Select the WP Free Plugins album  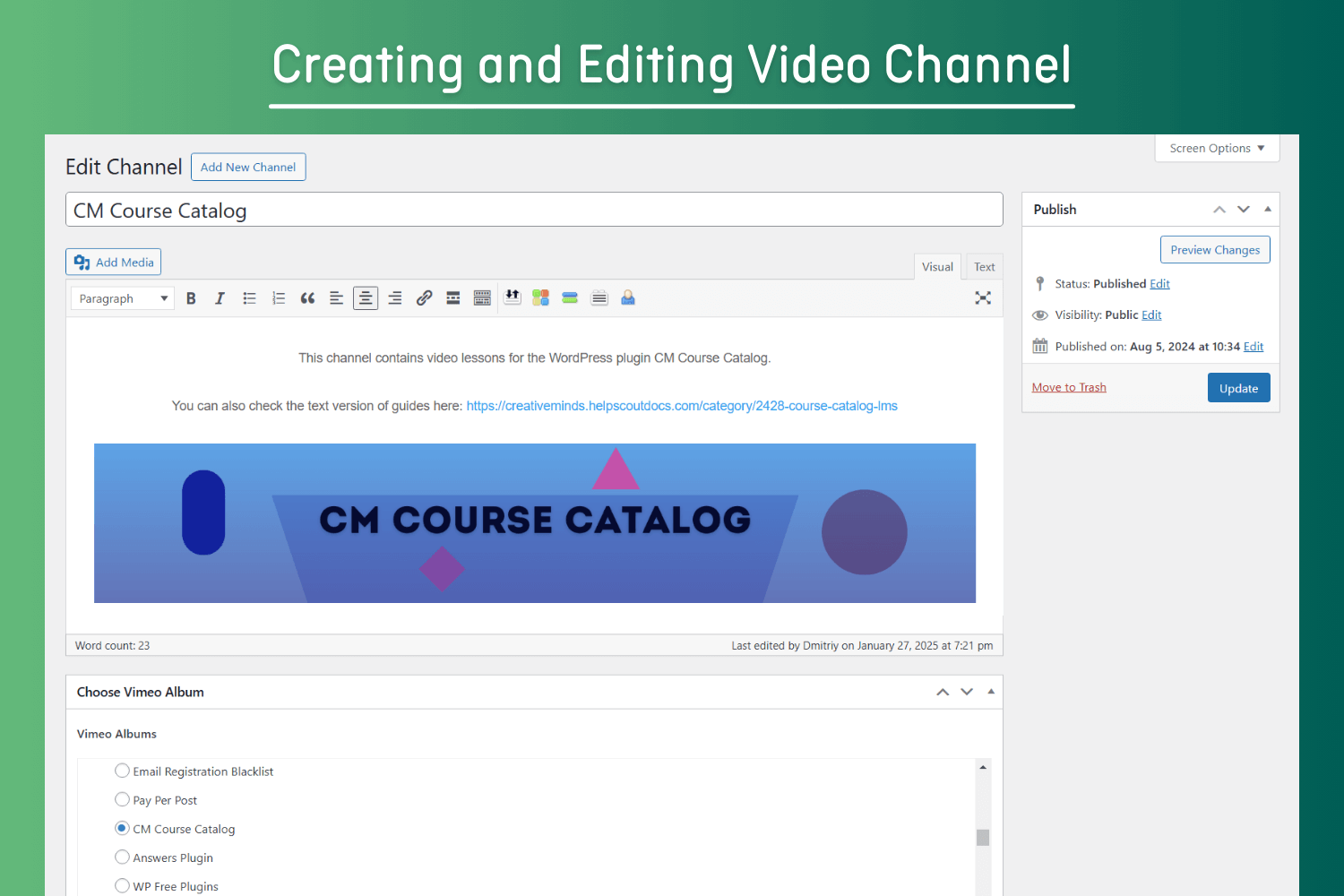[x=122, y=885]
